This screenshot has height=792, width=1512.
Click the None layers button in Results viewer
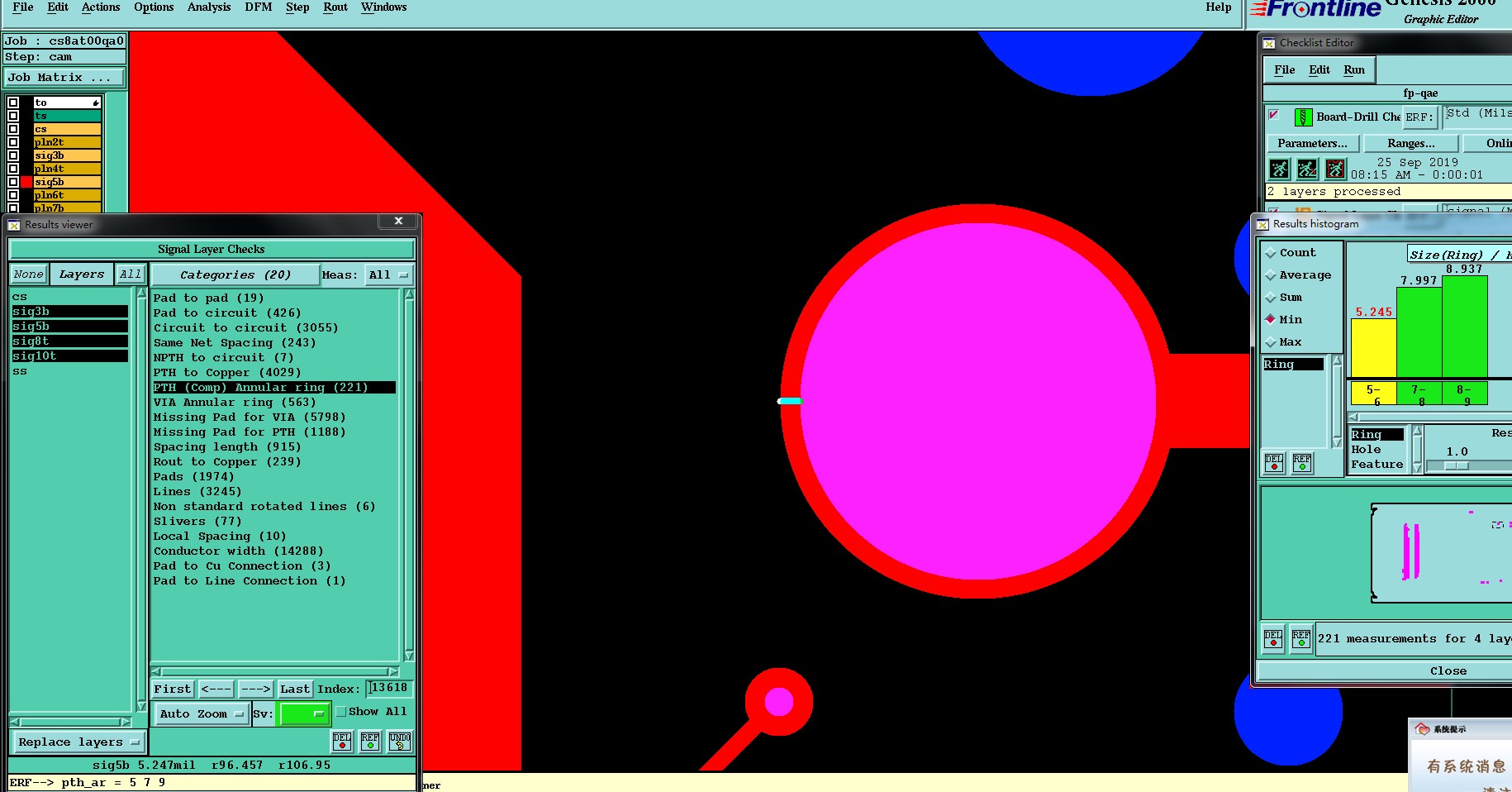[28, 274]
